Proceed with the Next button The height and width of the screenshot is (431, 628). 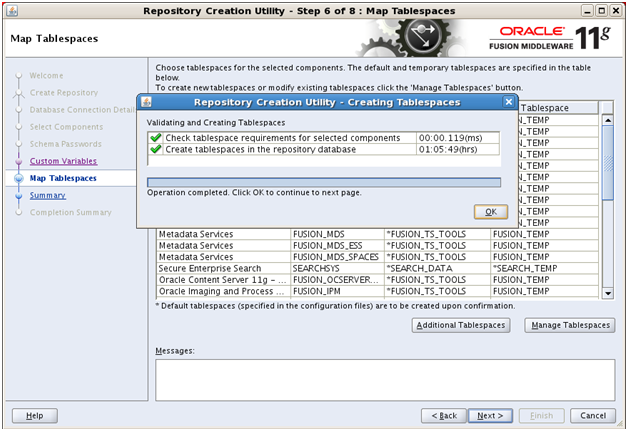pos(490,416)
